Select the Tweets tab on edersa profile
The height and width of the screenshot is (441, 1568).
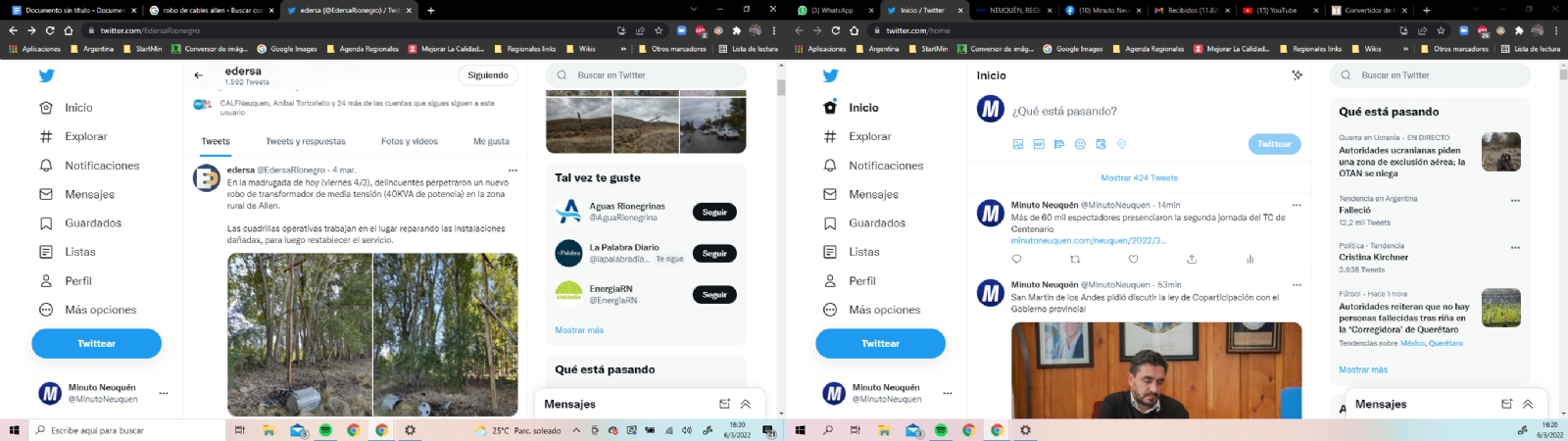click(216, 141)
